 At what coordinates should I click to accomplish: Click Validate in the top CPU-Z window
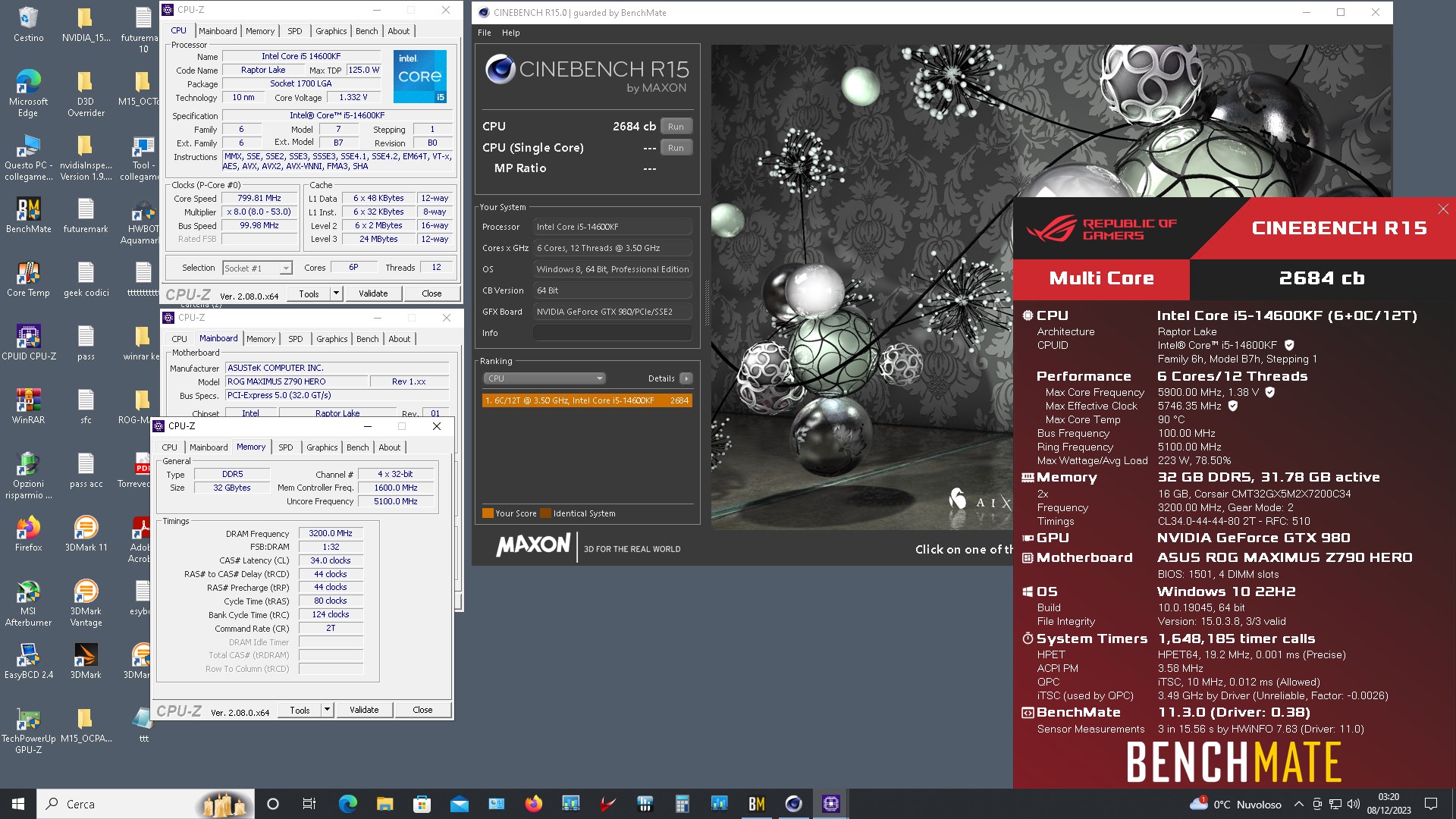point(373,293)
